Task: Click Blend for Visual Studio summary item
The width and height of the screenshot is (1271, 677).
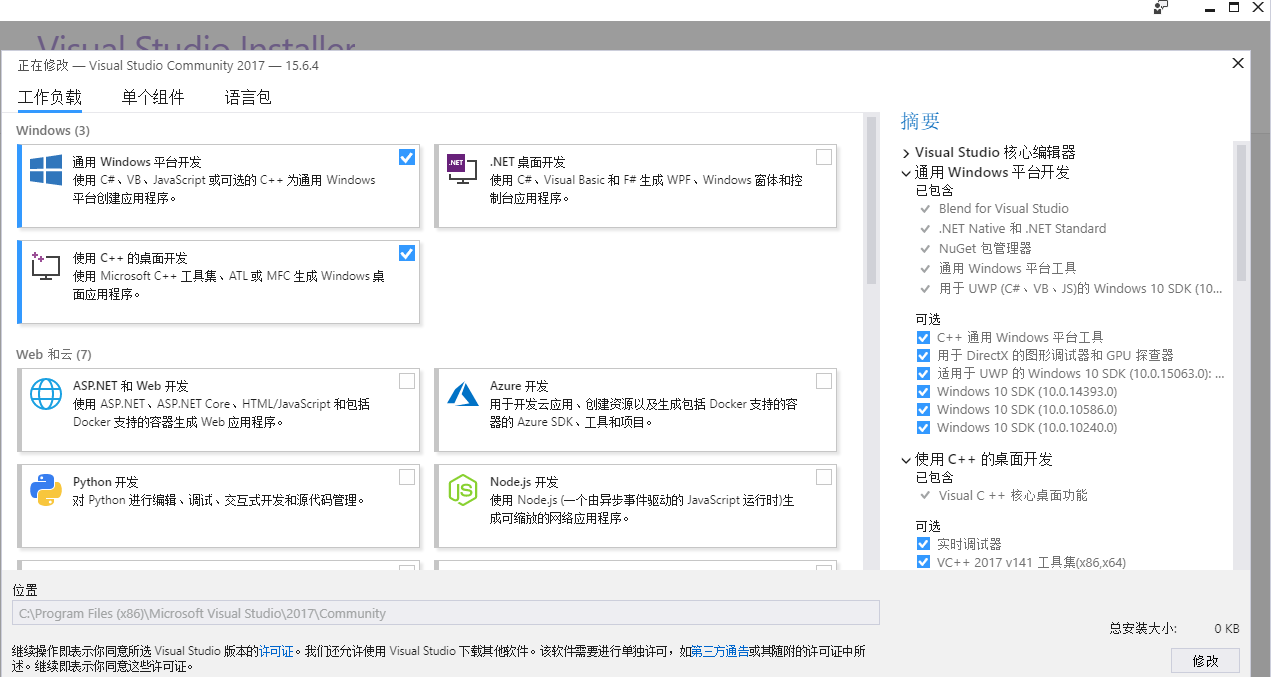Action: pyautogui.click(x=1003, y=209)
